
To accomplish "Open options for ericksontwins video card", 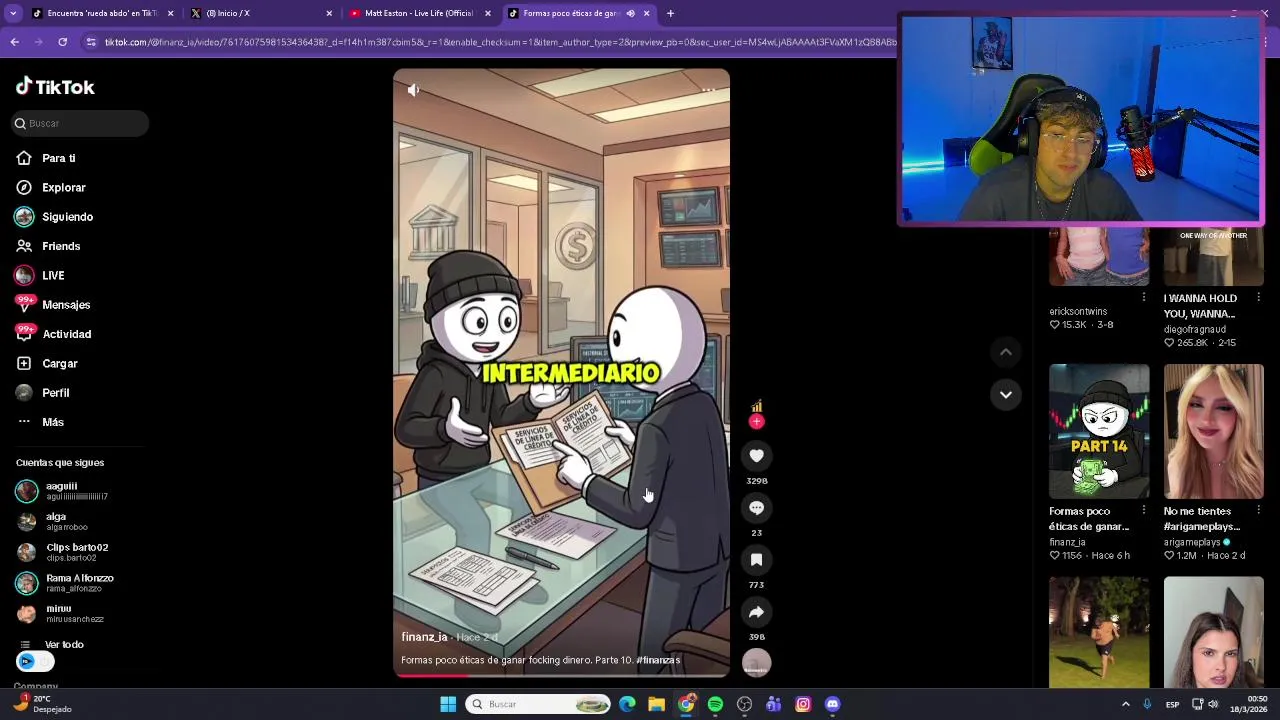I will [x=1144, y=298].
